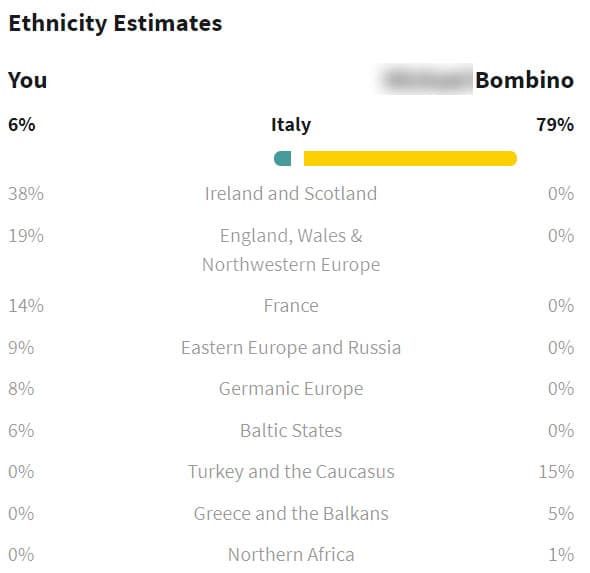Click the Ethnicity Estimates heading
The width and height of the screenshot is (590, 573).
(115, 24)
